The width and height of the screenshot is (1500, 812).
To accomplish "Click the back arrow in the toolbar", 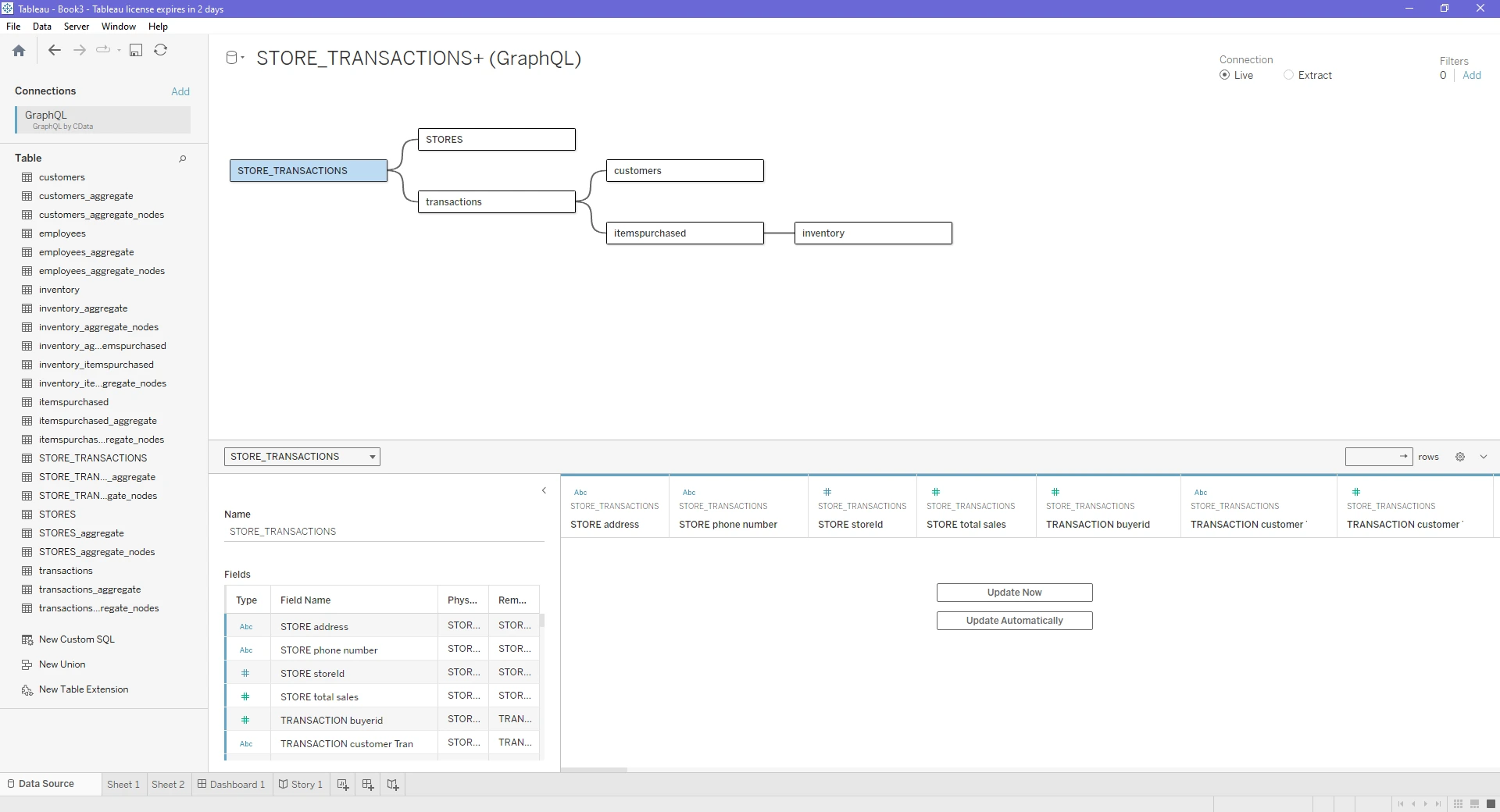I will pos(54,50).
